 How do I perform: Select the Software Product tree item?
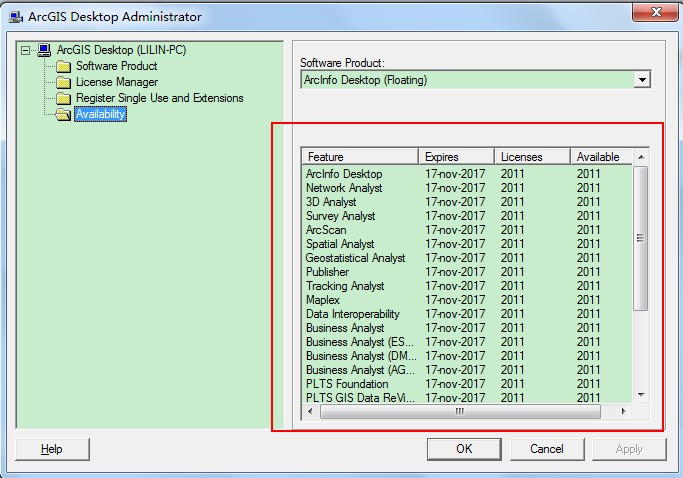pos(116,66)
